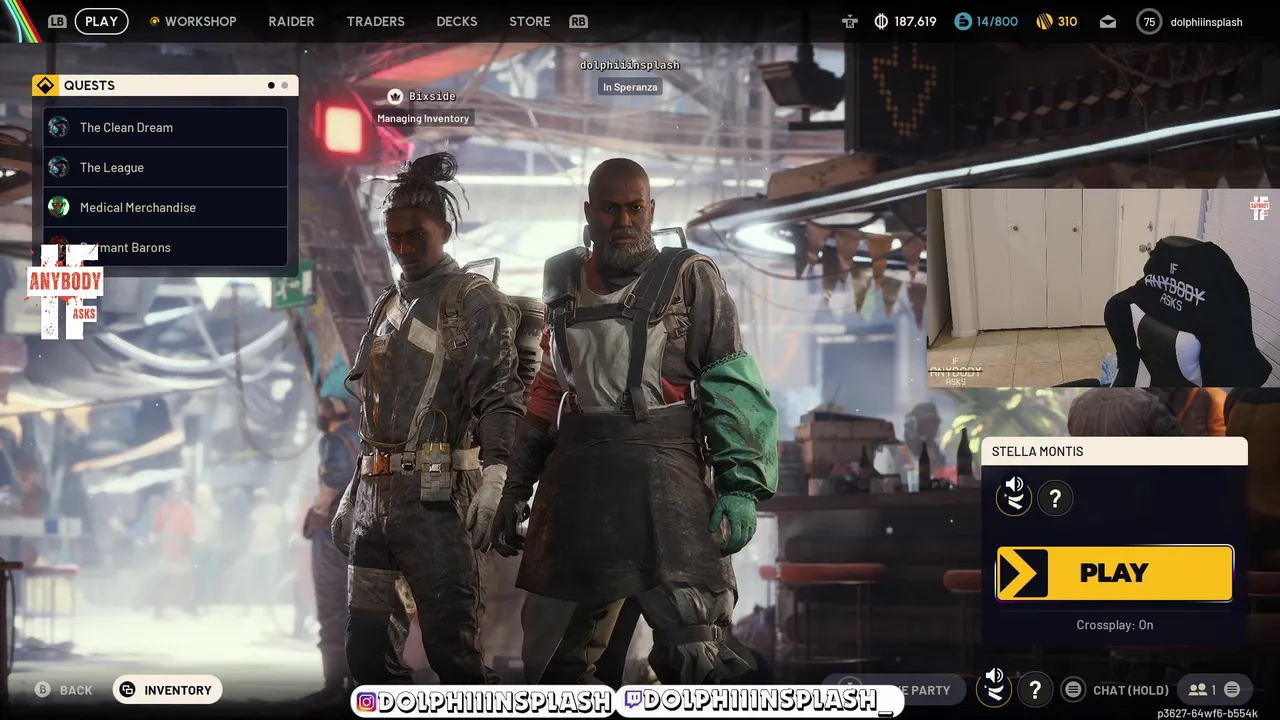Viewport: 1280px width, 720px height.
Task: Click The League quest giver portrait
Action: 59,167
